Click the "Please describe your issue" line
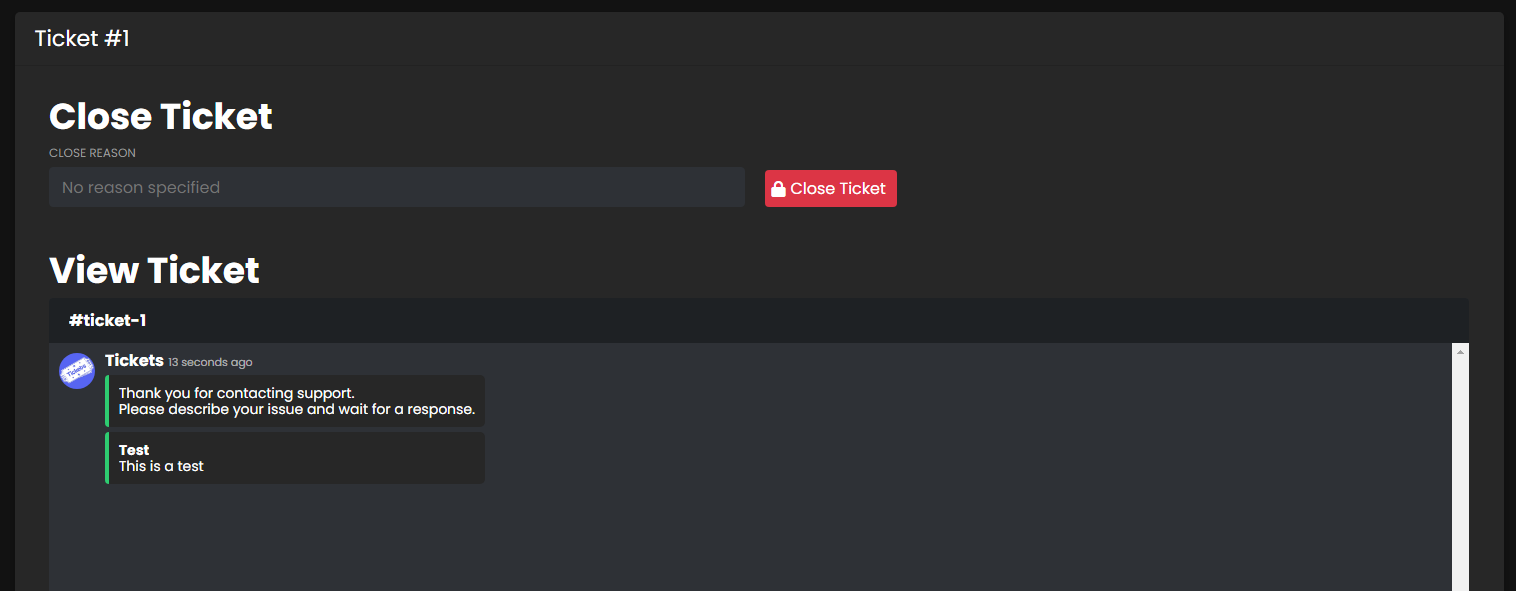The width and height of the screenshot is (1516, 591). [x=297, y=409]
